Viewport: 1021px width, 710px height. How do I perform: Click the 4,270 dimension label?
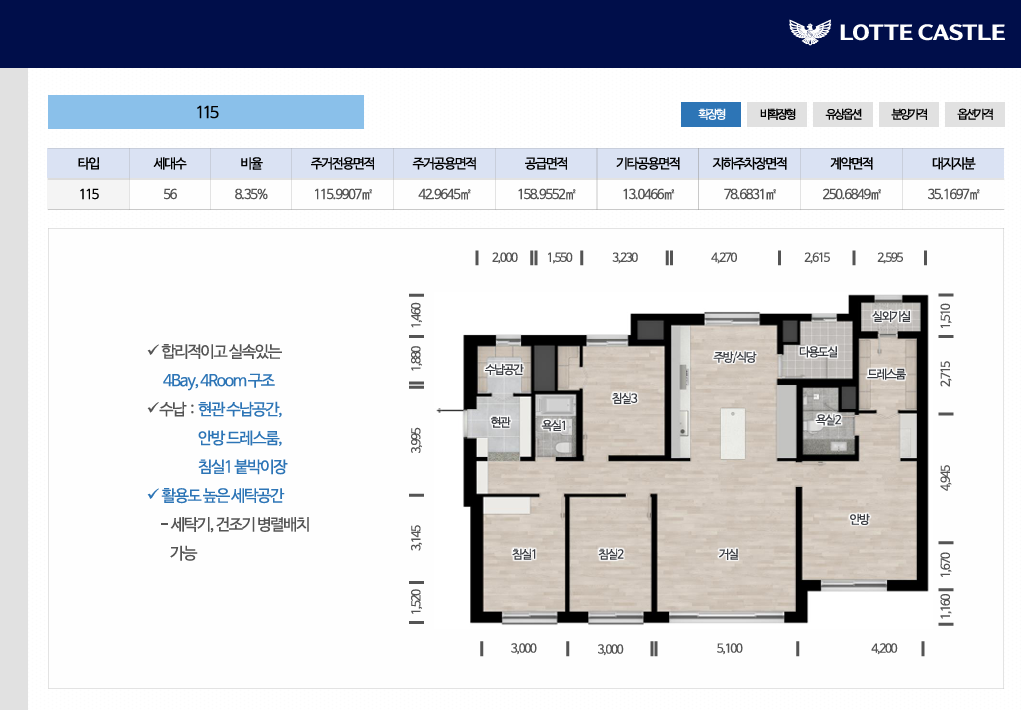[723, 257]
